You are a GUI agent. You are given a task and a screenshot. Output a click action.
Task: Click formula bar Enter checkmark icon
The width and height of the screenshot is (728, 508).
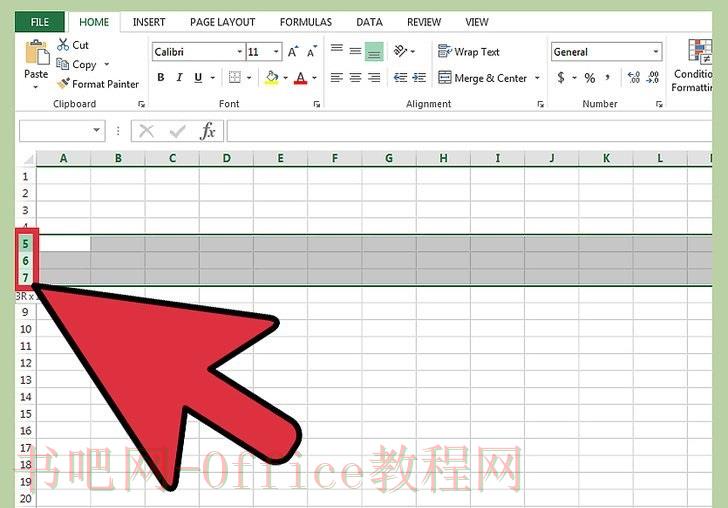(x=178, y=131)
